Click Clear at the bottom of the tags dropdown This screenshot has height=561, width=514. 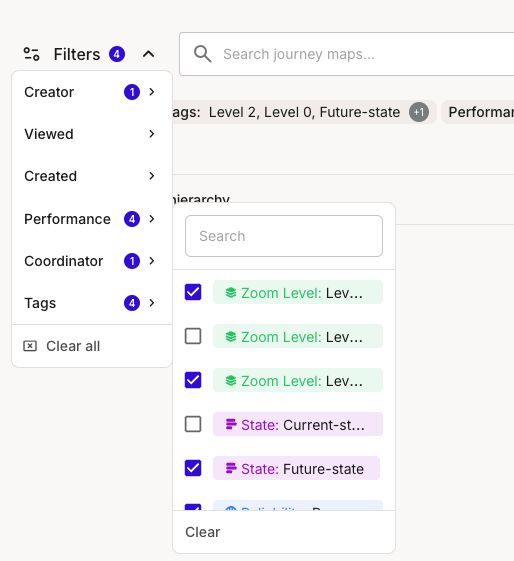click(203, 532)
